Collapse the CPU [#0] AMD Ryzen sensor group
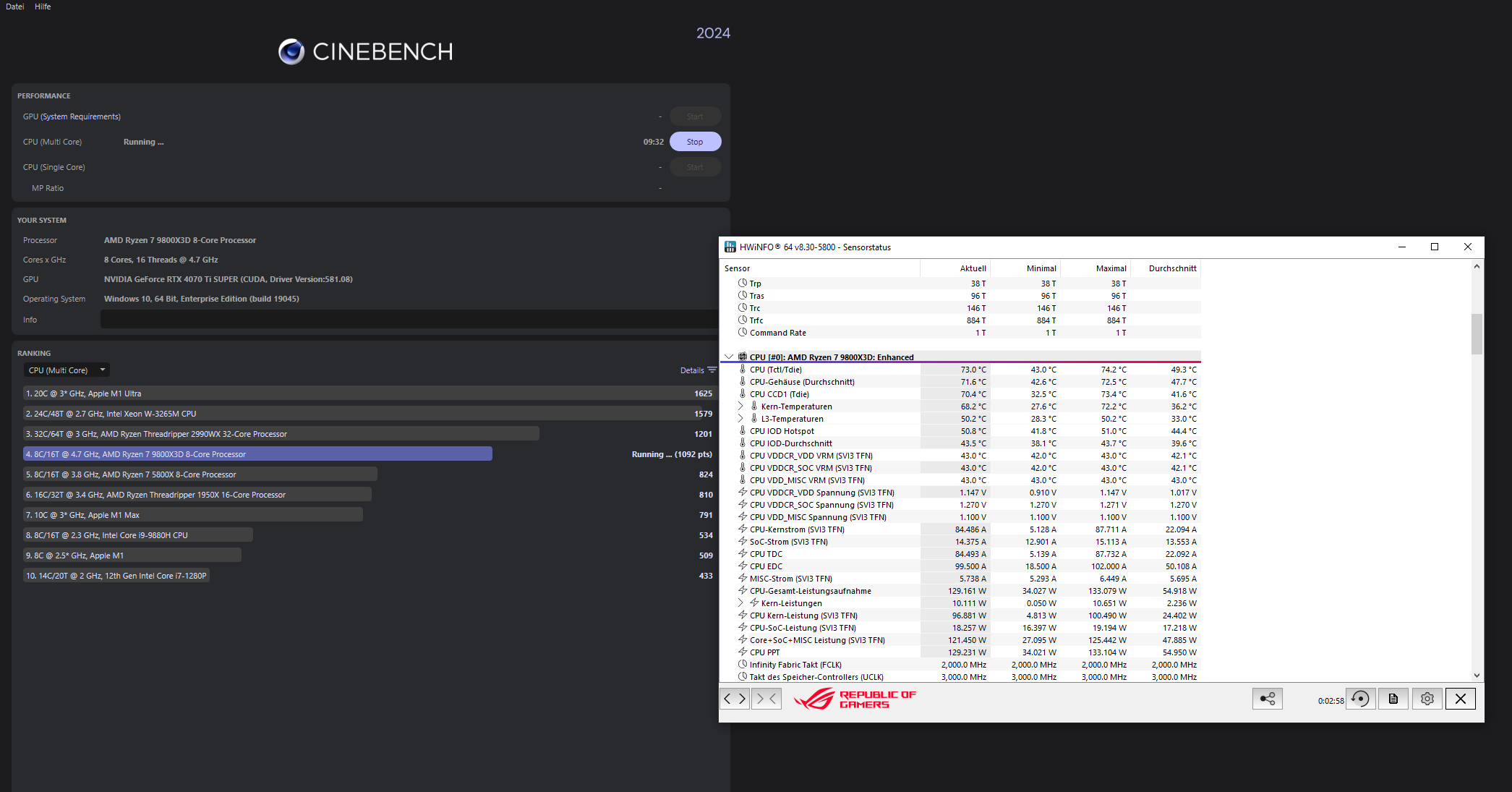 [729, 357]
